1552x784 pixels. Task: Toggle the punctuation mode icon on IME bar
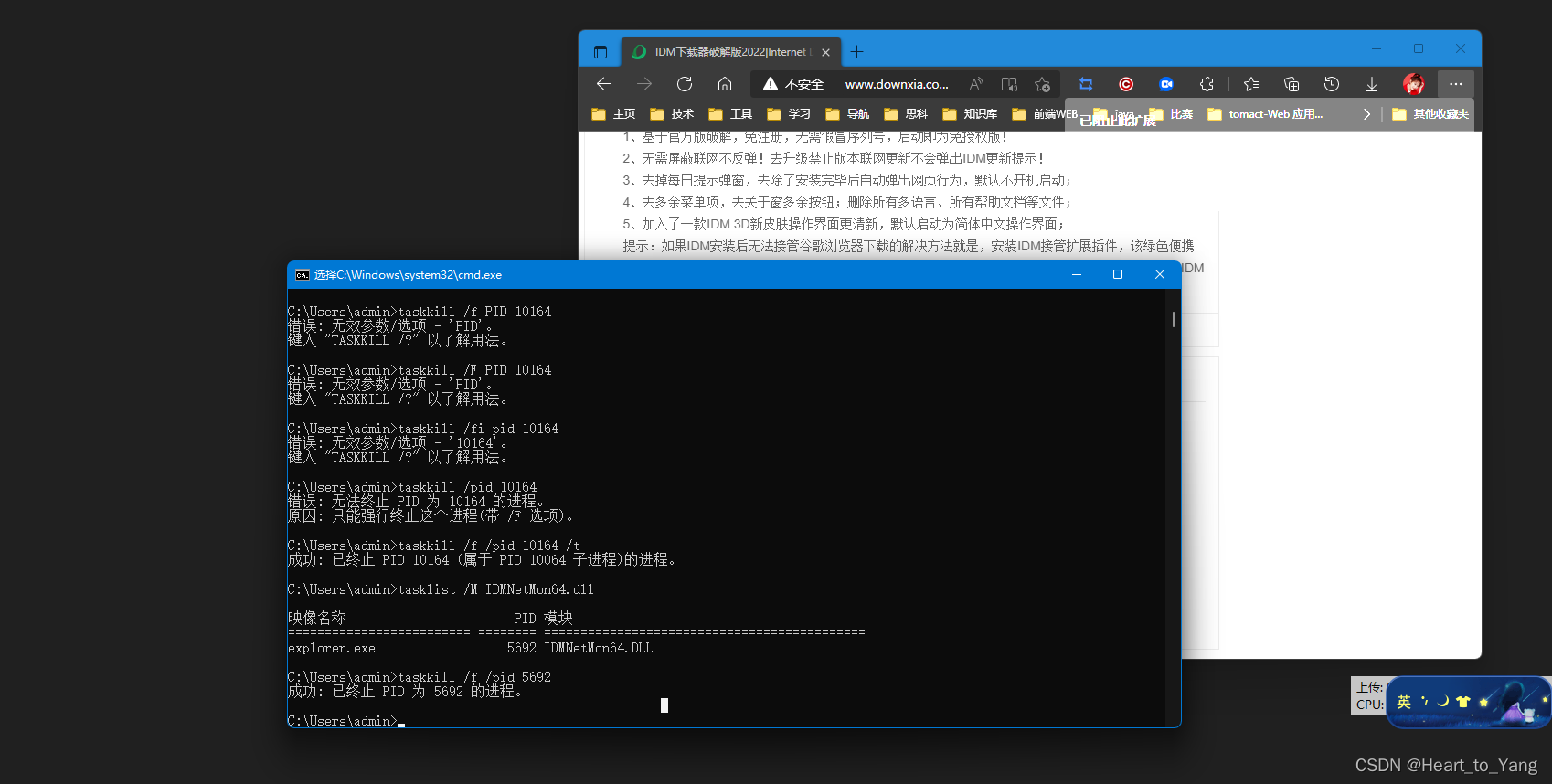[x=1424, y=702]
